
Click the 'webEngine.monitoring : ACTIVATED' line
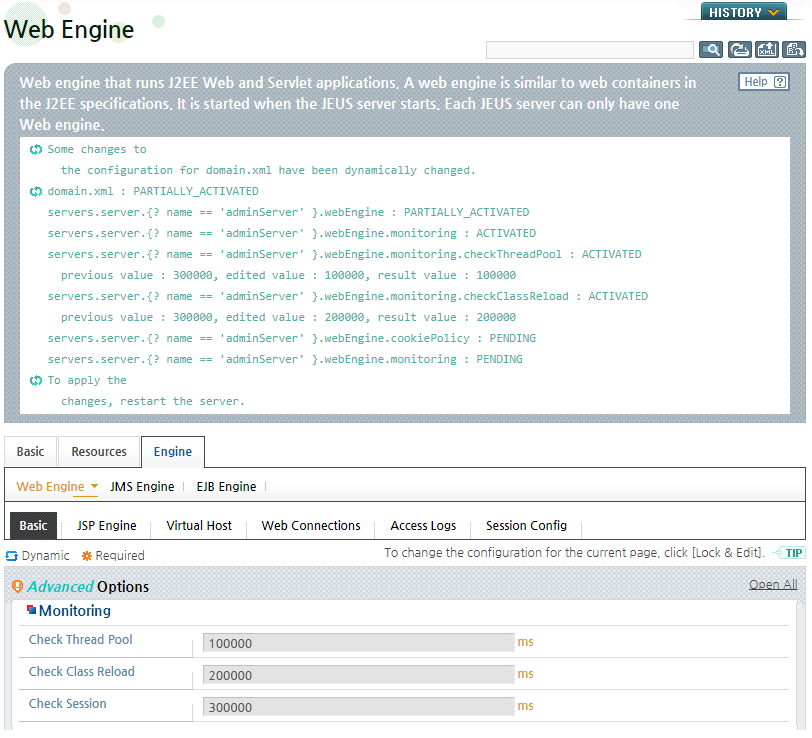[x=292, y=234]
